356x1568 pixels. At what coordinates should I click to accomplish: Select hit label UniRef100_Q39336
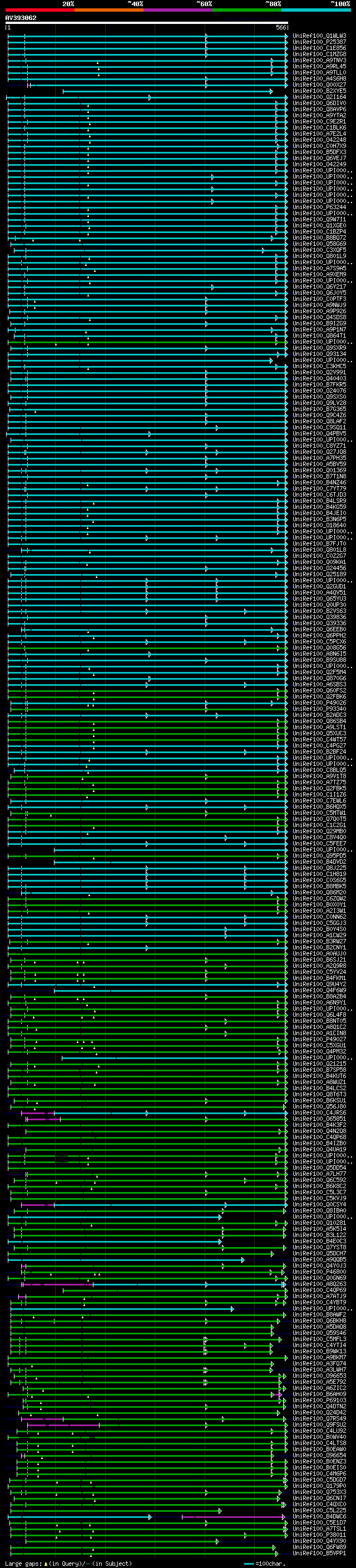[319, 623]
